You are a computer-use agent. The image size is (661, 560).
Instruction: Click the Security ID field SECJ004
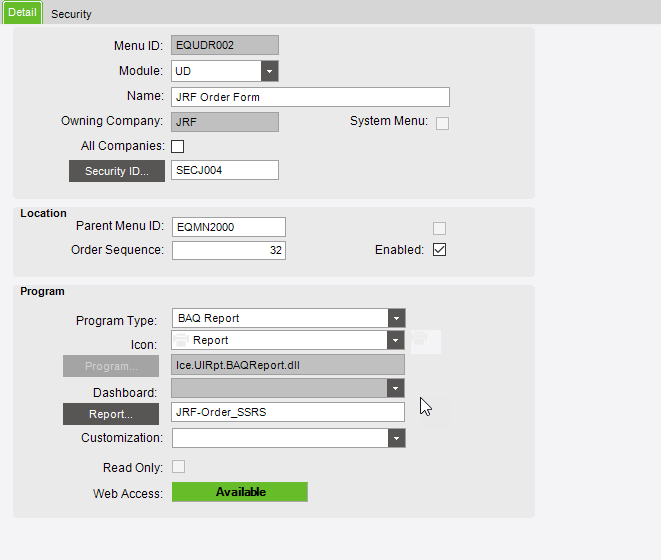(x=225, y=170)
